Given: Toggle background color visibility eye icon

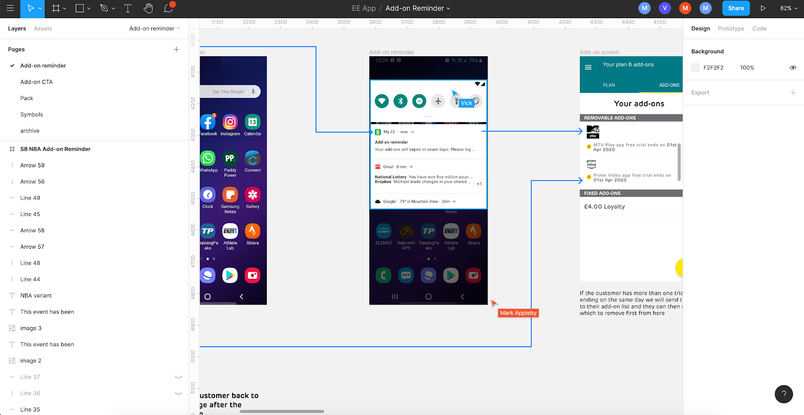Looking at the screenshot, I should [793, 68].
